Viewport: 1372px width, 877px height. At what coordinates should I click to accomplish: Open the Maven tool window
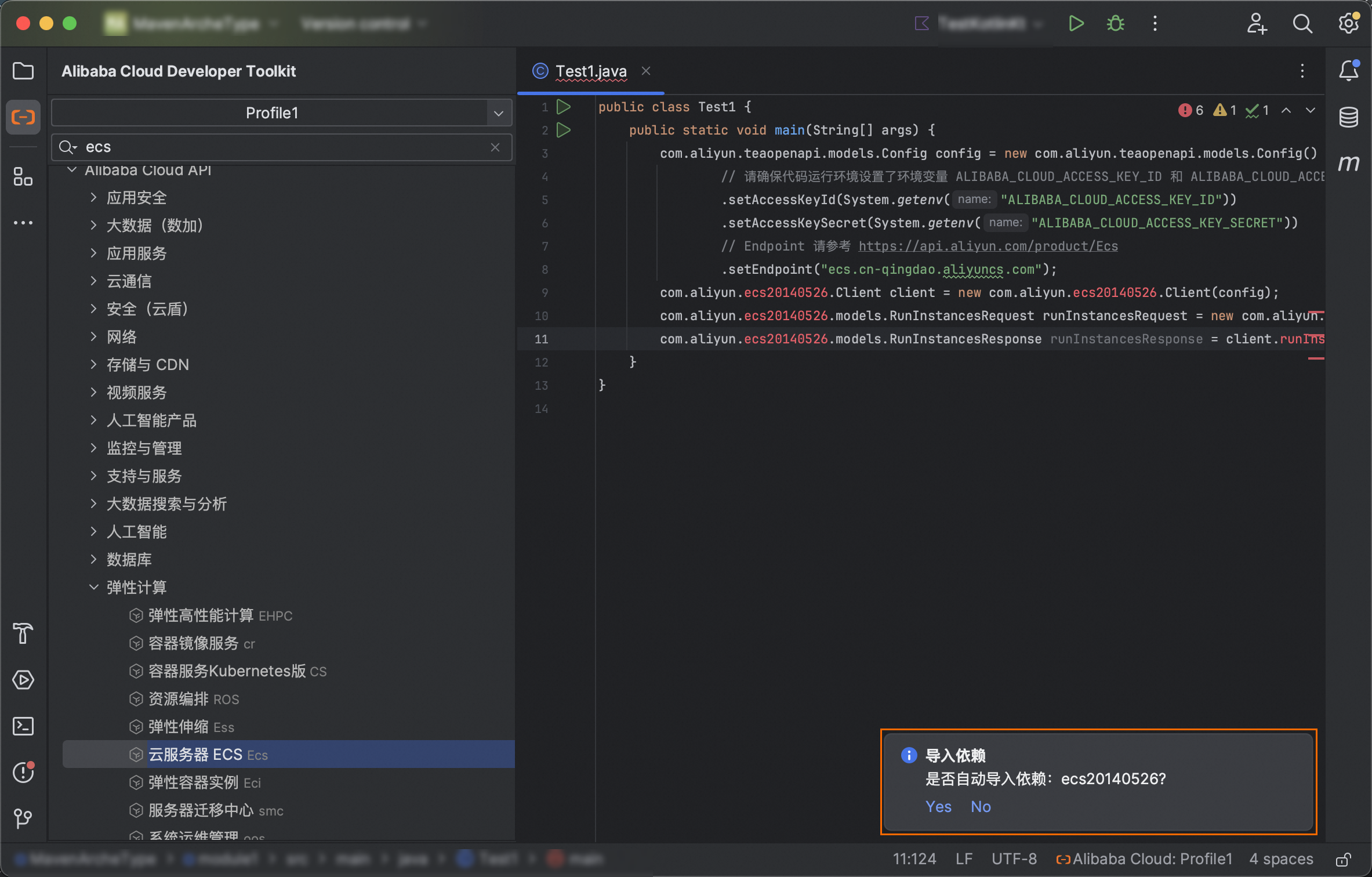pyautogui.click(x=1349, y=164)
